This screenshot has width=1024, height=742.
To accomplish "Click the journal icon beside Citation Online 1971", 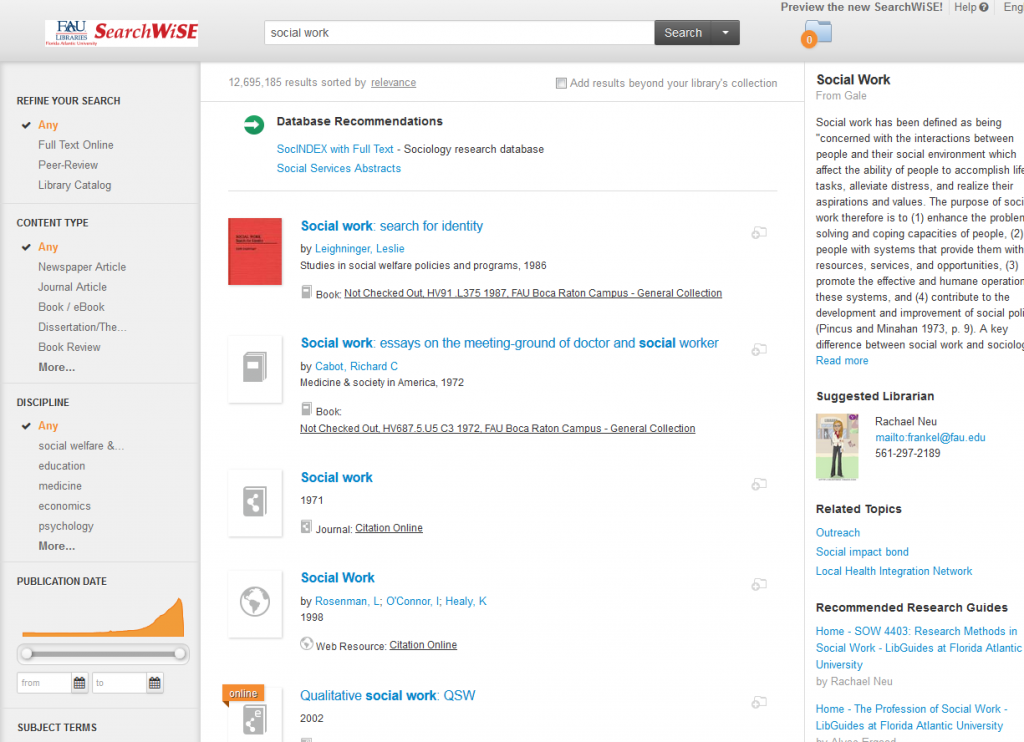I will click(x=306, y=526).
